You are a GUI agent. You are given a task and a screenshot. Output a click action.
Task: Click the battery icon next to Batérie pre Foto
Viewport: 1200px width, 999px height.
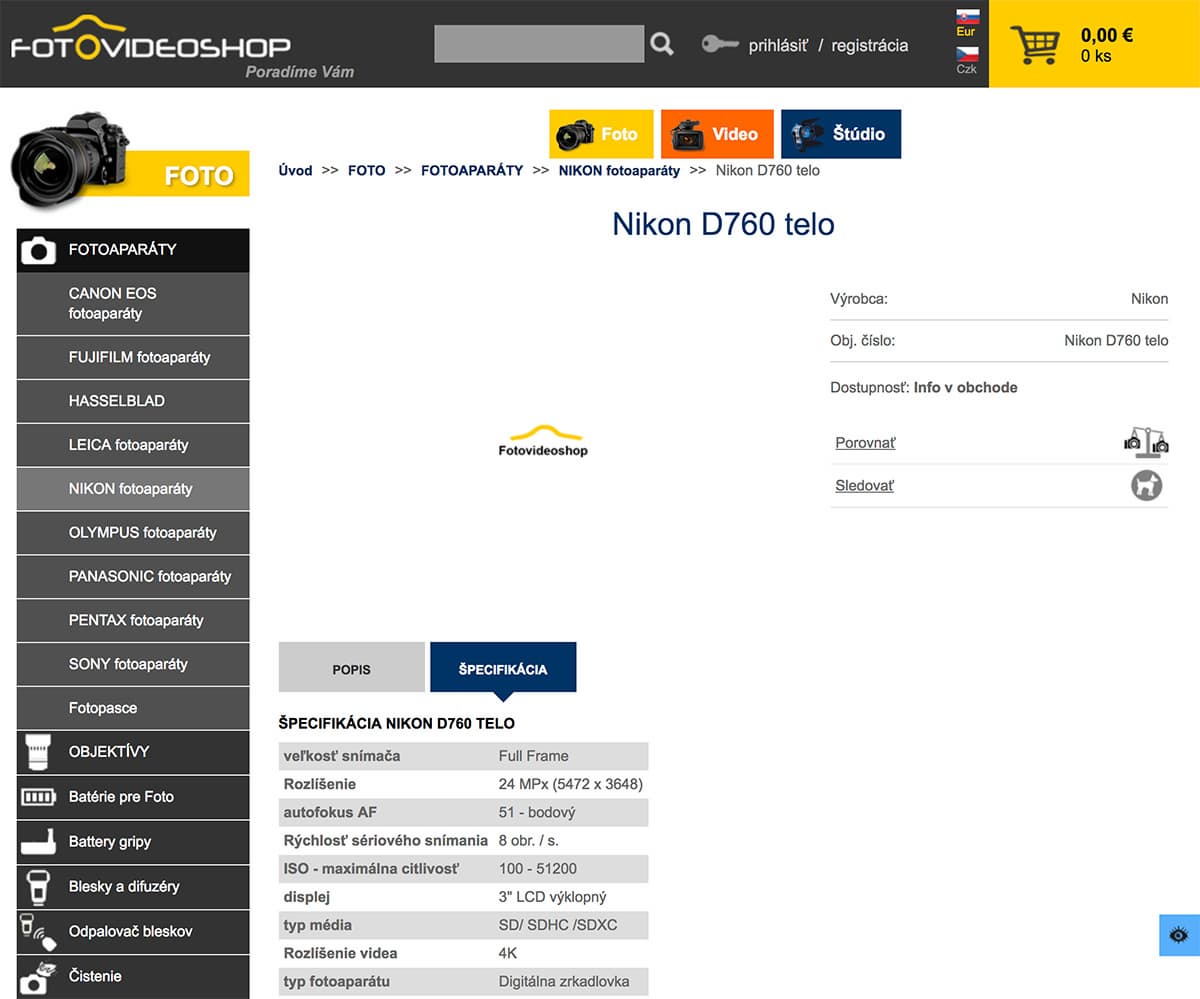pyautogui.click(x=37, y=797)
